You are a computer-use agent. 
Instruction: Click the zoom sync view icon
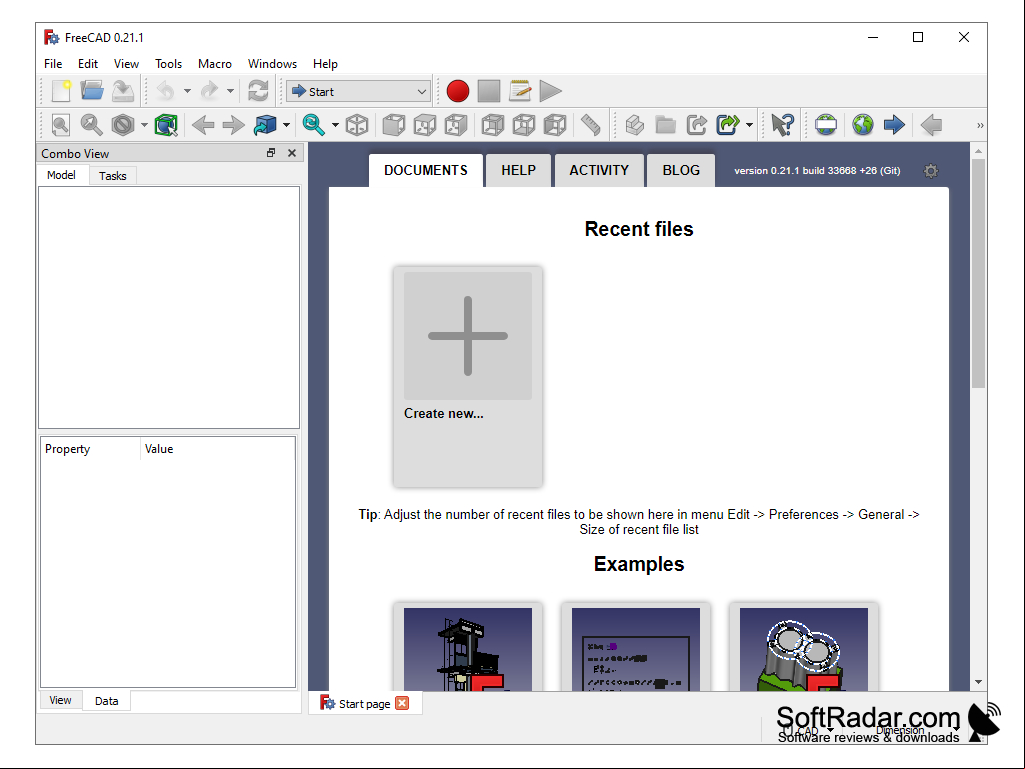coord(314,125)
